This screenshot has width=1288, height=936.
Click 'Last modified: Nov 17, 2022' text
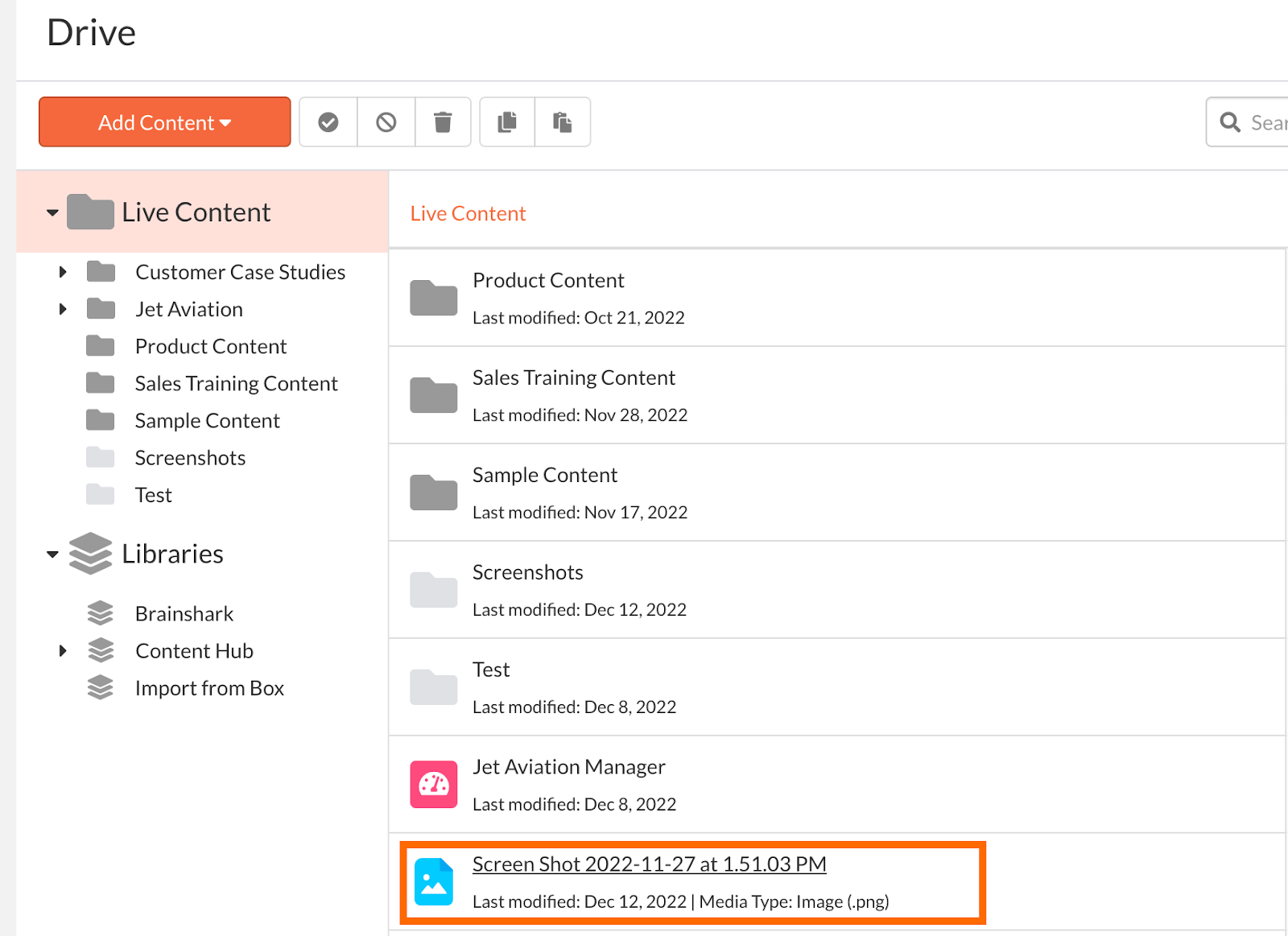pos(580,513)
